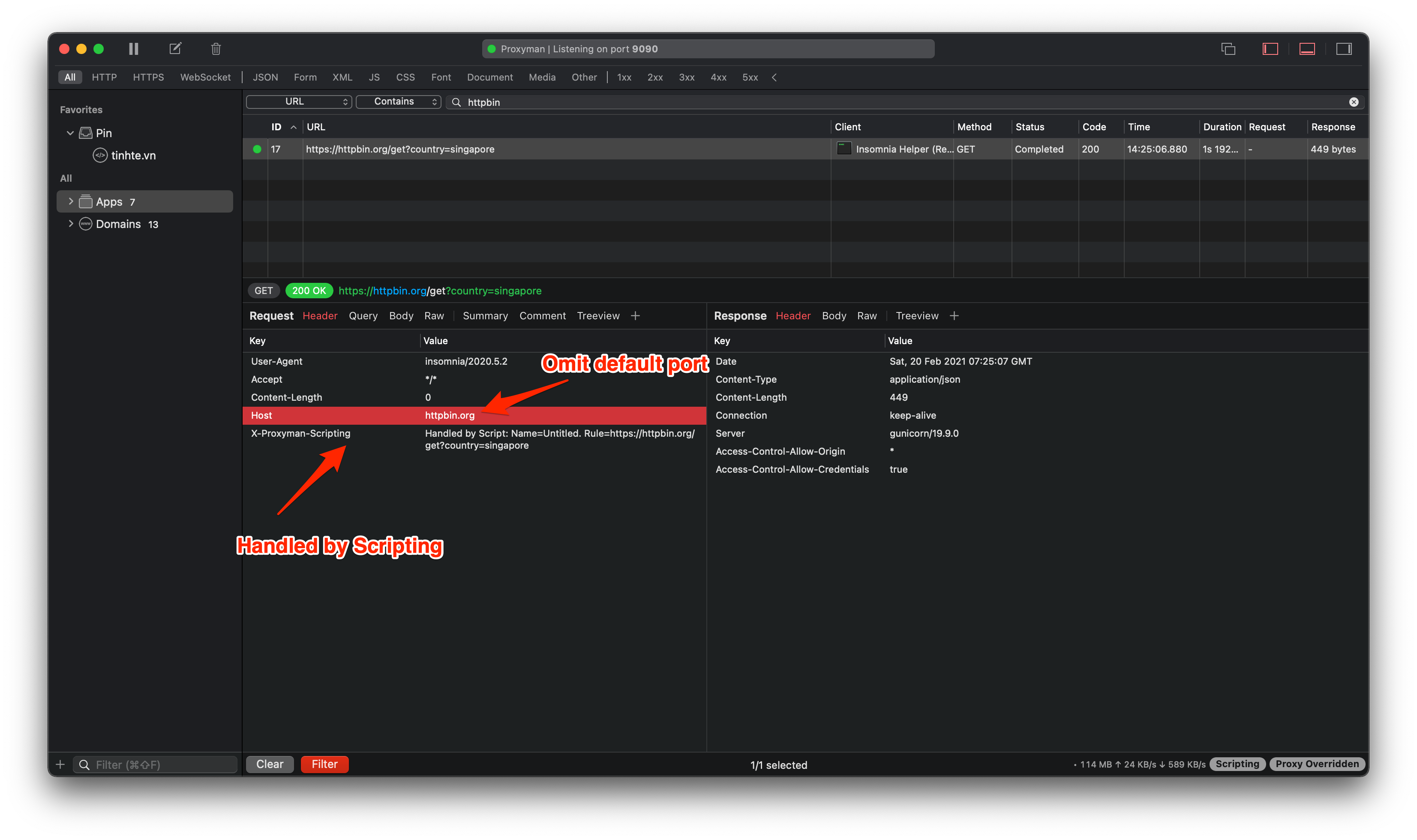Open the compose request tool
The image size is (1417, 840).
point(175,49)
